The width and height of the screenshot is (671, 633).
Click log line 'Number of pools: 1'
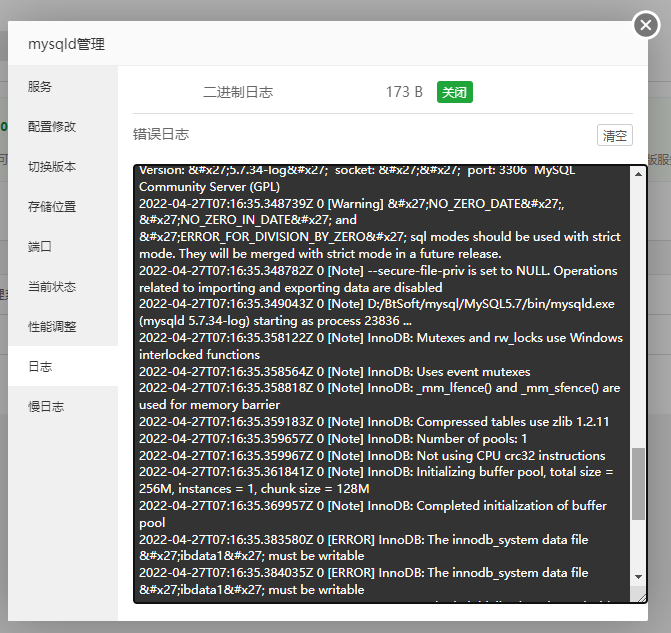click(333, 439)
